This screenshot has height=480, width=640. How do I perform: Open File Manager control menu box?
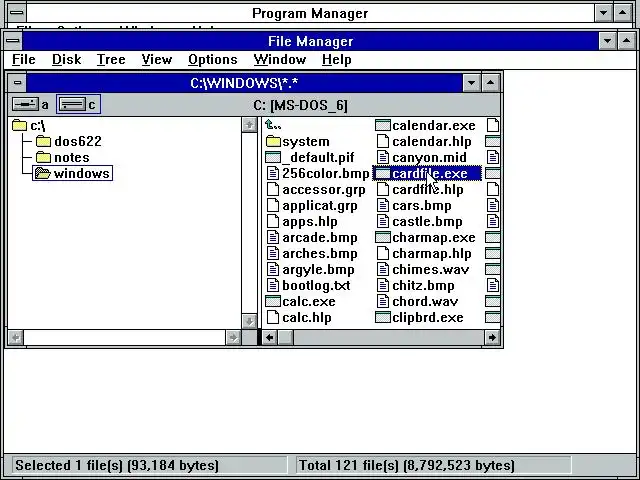click(x=13, y=41)
